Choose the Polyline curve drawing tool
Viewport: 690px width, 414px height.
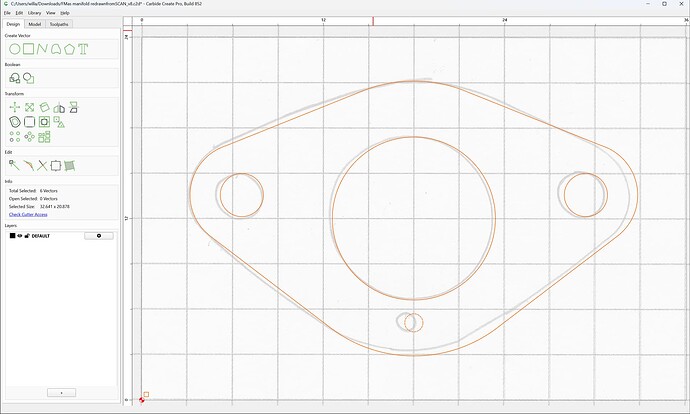pyautogui.click(x=42, y=49)
